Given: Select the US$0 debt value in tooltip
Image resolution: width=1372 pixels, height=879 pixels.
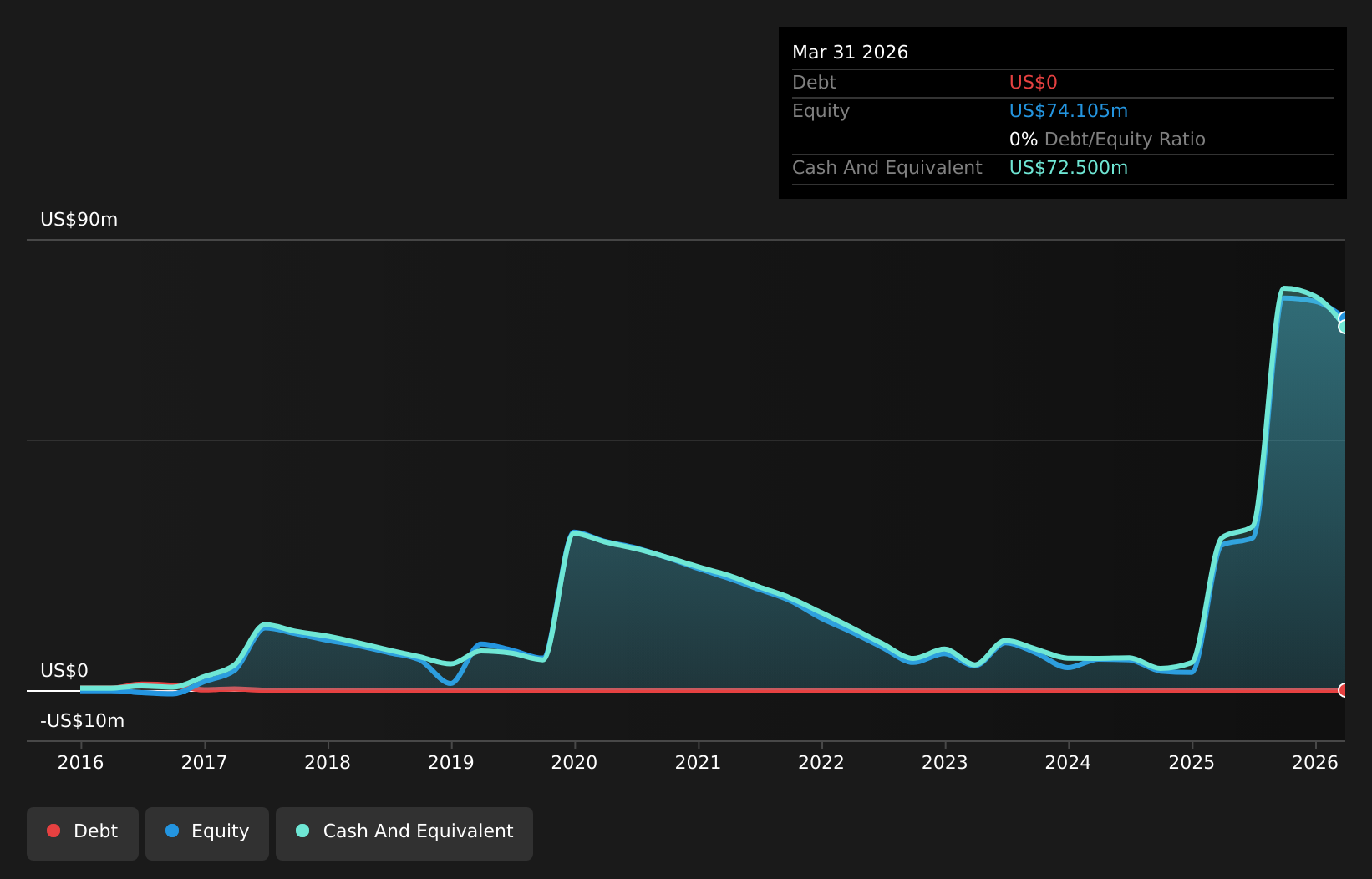Looking at the screenshot, I should coord(1033,83).
